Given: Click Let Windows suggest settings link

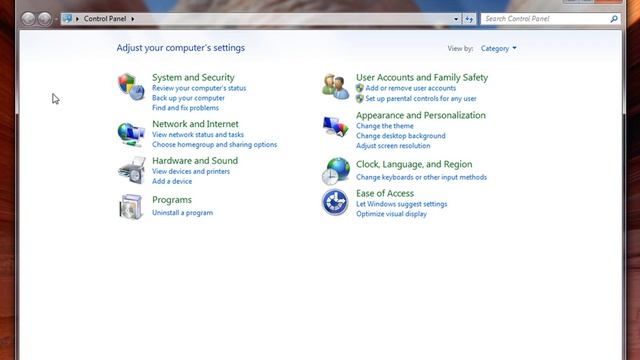Looking at the screenshot, I should coord(402,204).
